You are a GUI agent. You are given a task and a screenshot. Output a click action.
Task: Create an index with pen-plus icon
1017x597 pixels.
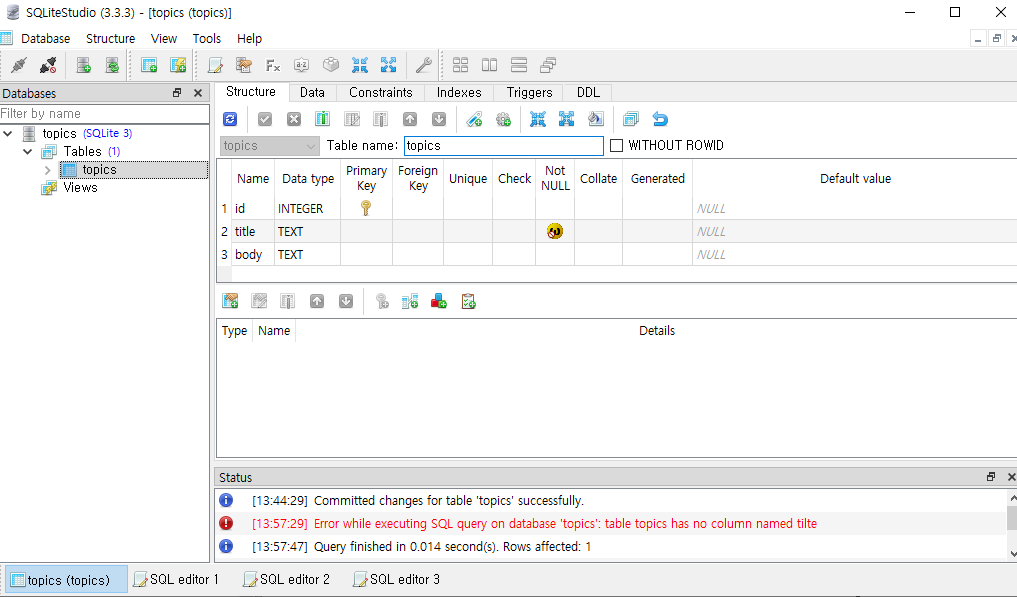474,119
